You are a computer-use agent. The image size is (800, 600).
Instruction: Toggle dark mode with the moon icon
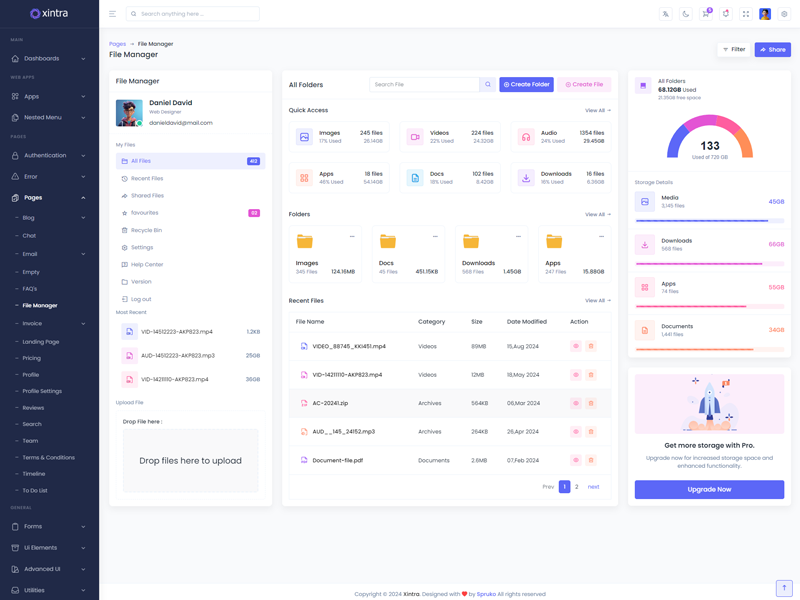tap(686, 14)
